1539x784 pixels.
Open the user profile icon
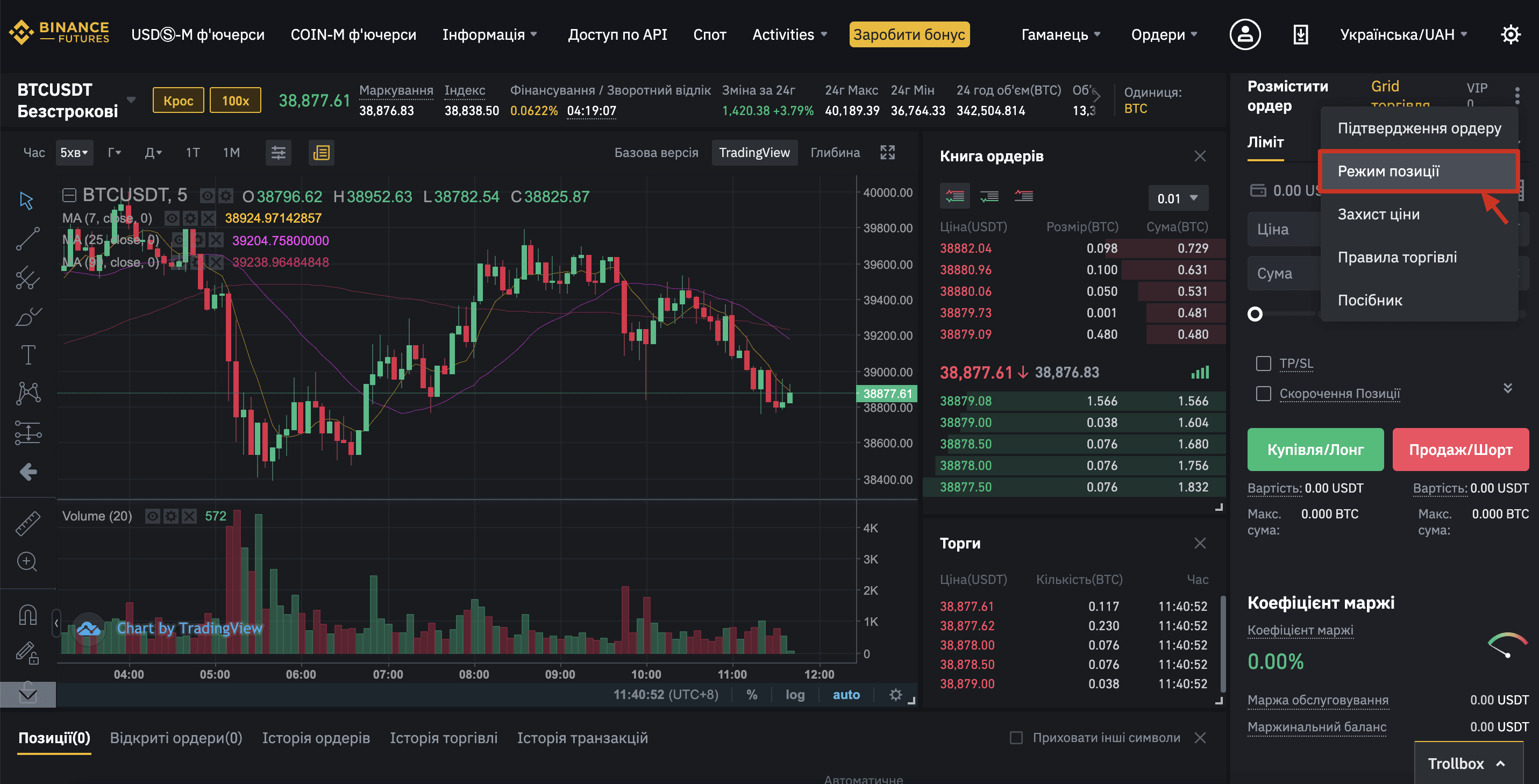1245,34
